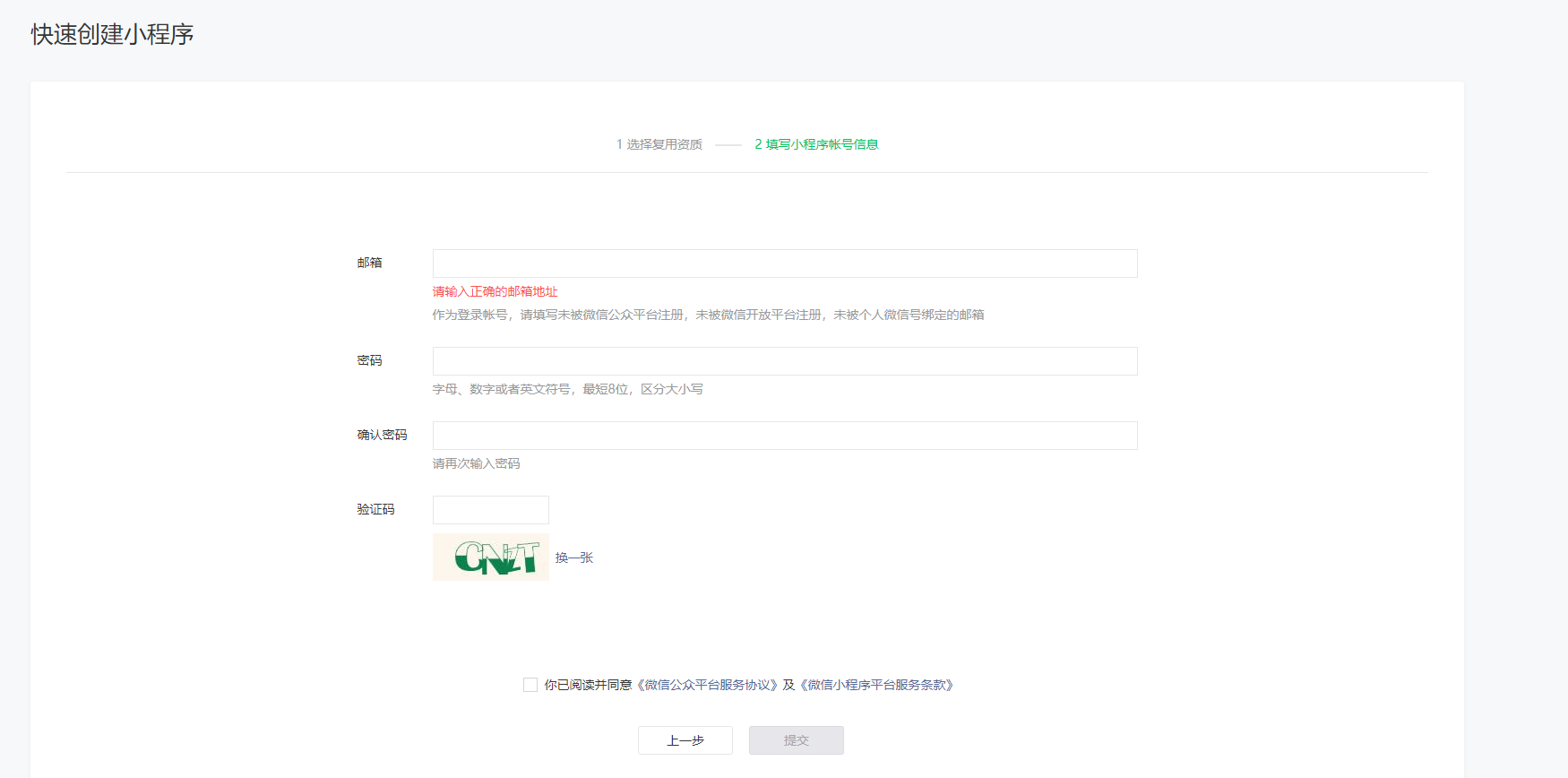Click the email hint text 作为登录帐号
Image resolution: width=1568 pixels, height=778 pixels.
[x=709, y=315]
